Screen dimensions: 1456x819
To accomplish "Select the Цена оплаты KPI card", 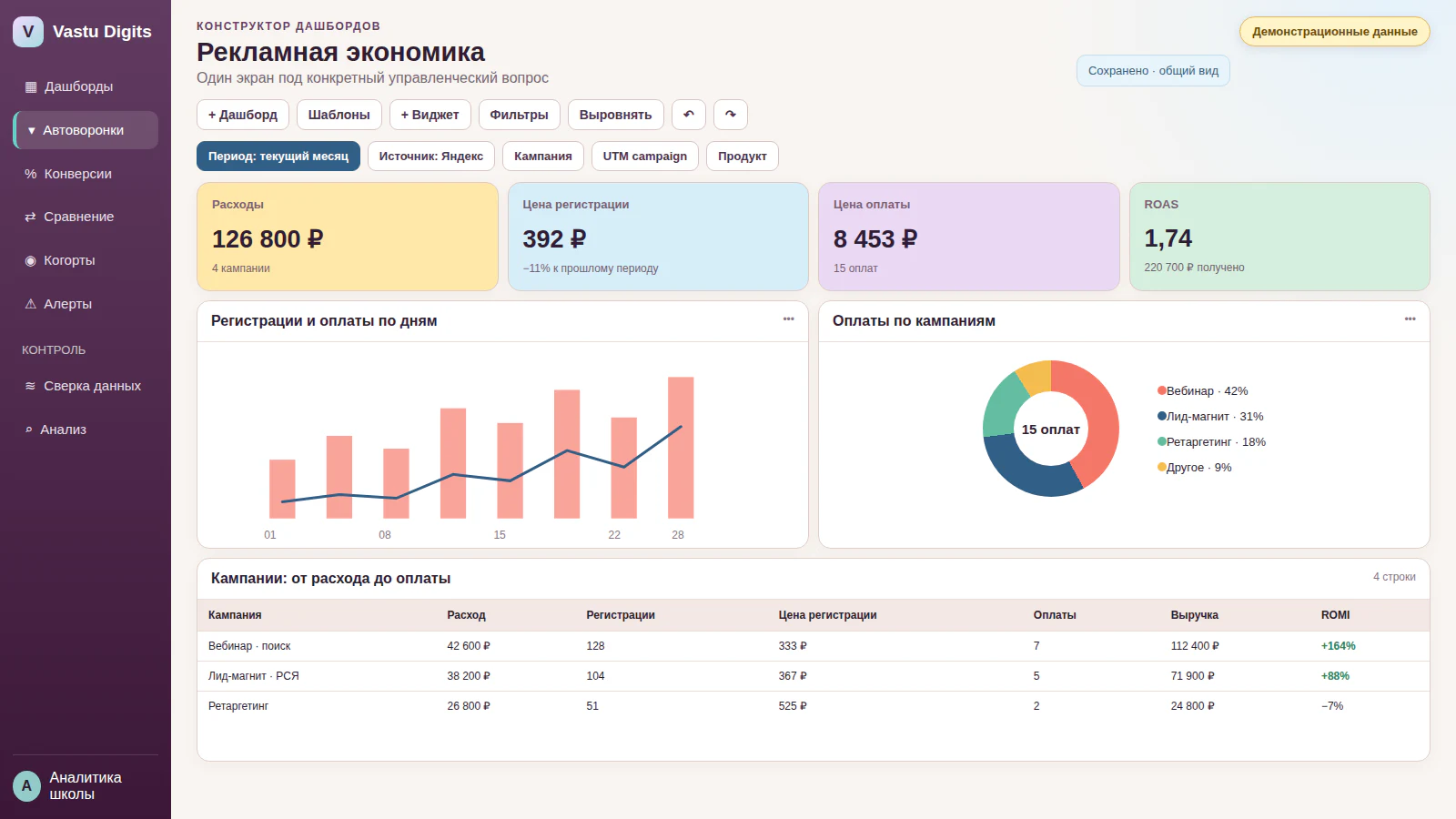I will click(969, 237).
